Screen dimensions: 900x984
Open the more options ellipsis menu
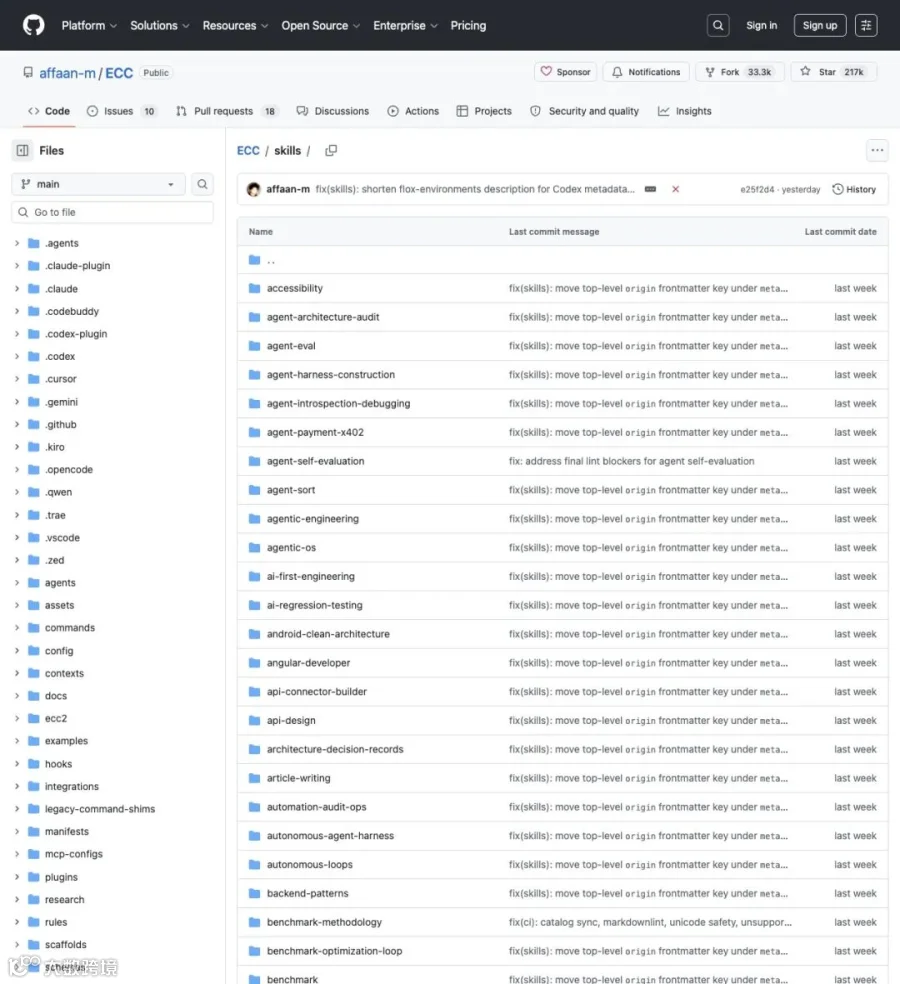click(x=877, y=150)
